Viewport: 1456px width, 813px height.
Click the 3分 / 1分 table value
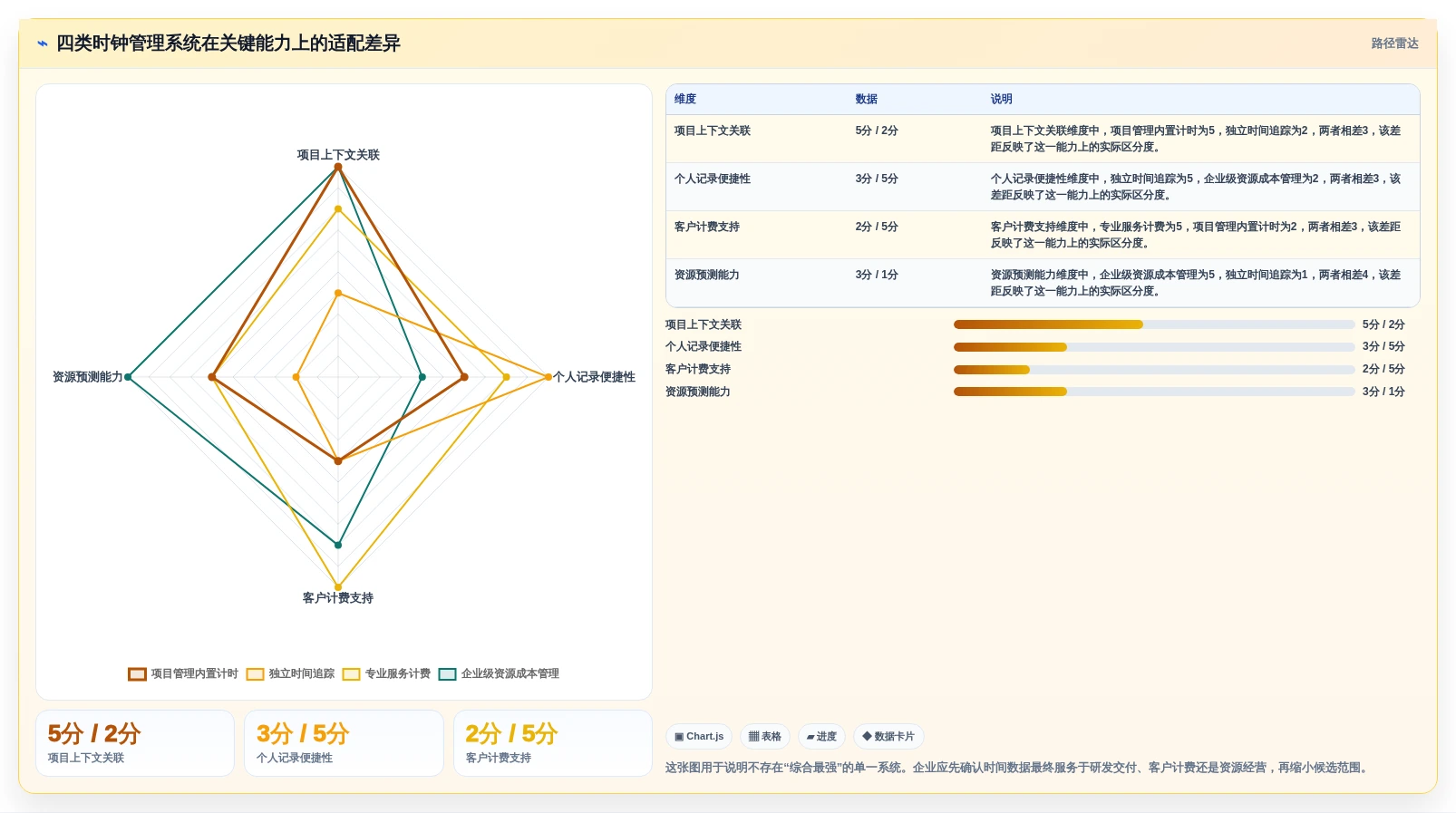coord(877,275)
